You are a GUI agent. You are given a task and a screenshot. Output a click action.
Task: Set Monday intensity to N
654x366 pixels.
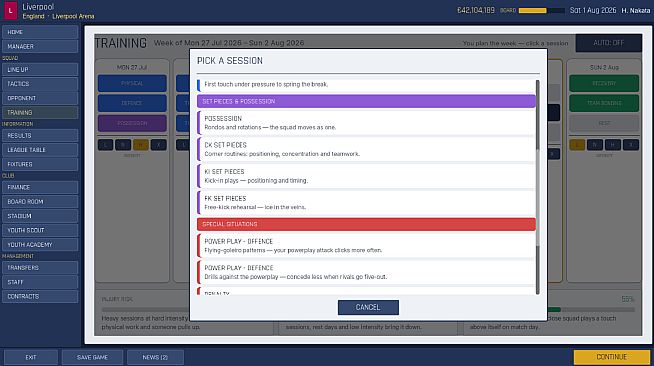(x=123, y=145)
